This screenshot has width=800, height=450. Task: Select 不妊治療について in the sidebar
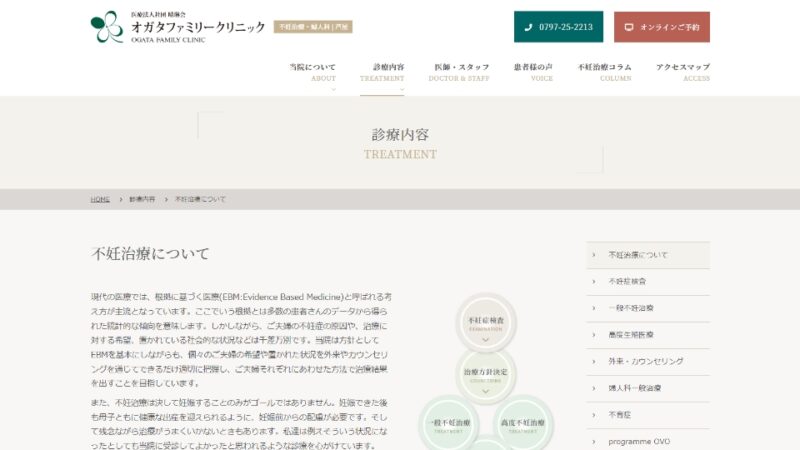click(648, 255)
